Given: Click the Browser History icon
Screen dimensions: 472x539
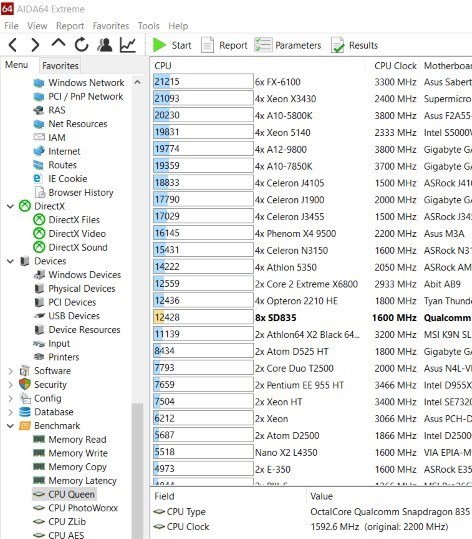Looking at the screenshot, I should point(40,192).
